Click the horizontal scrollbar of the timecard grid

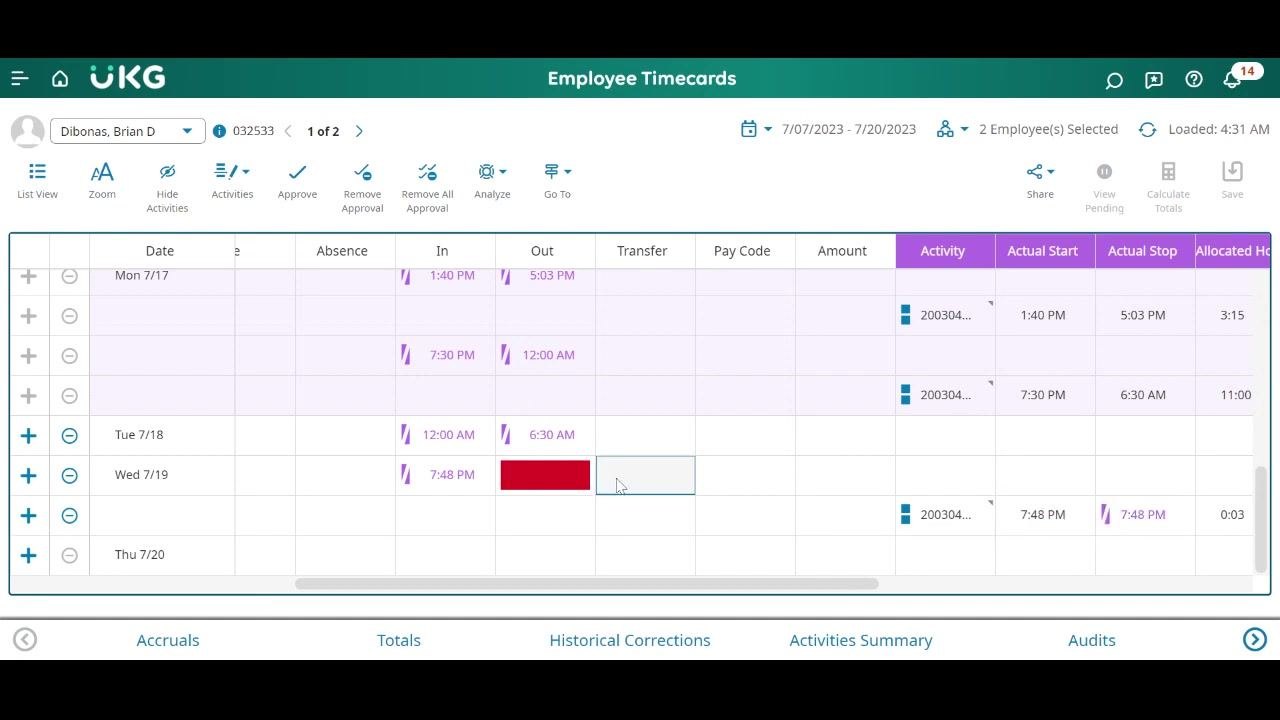pyautogui.click(x=587, y=584)
